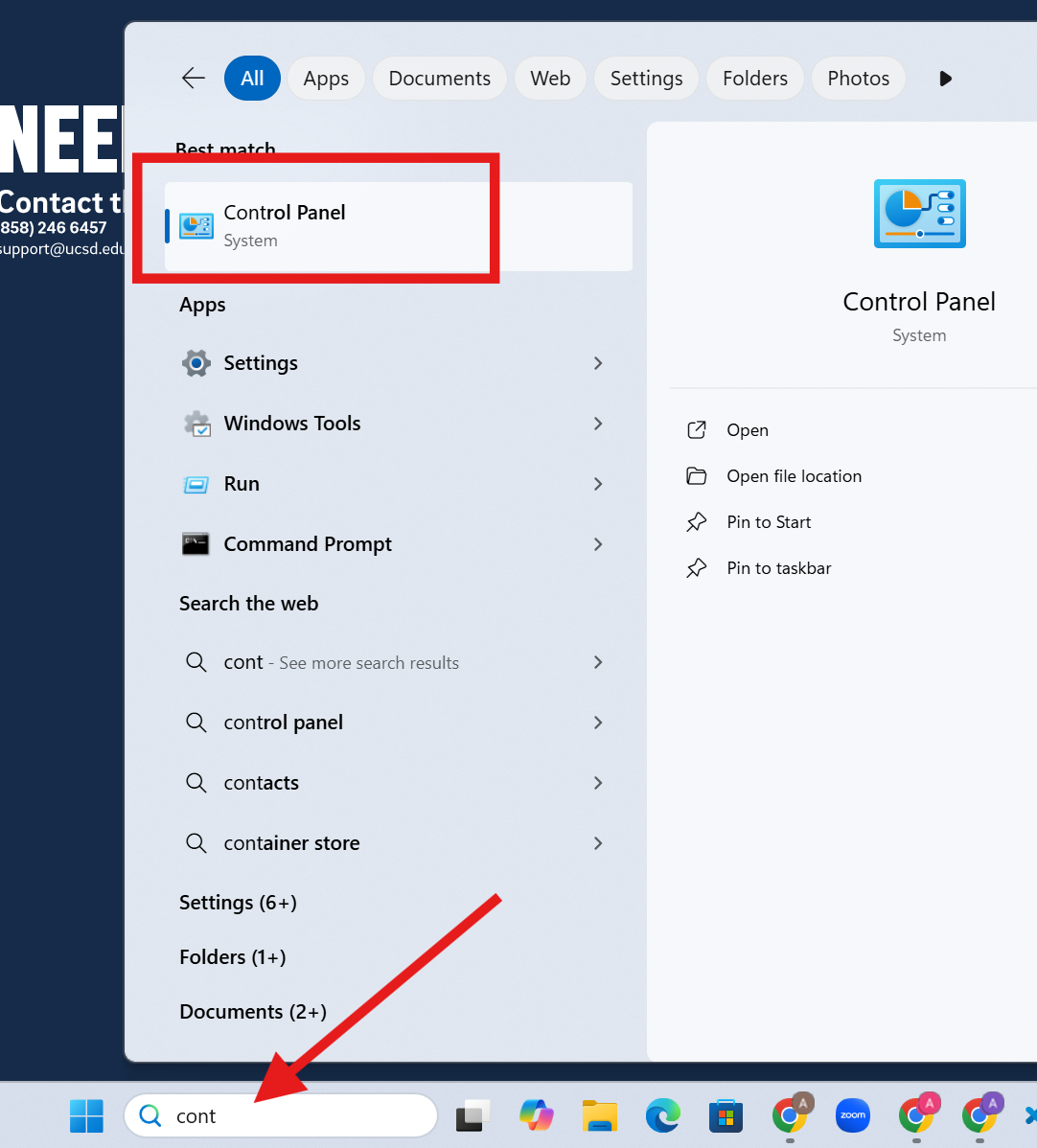Pin Control Panel to taskbar
Screen dimensions: 1037x1148
(778, 567)
